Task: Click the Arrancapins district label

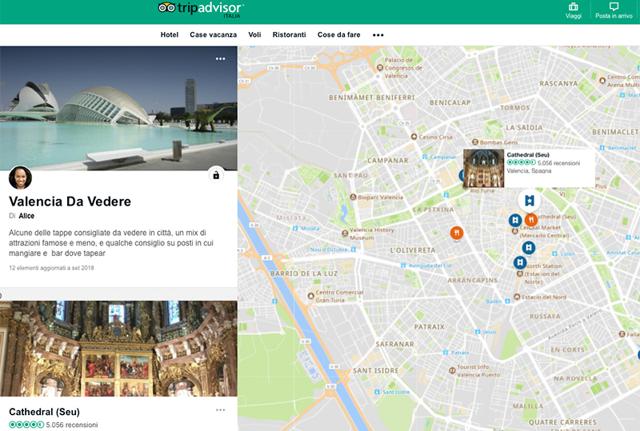Action: pos(472,280)
